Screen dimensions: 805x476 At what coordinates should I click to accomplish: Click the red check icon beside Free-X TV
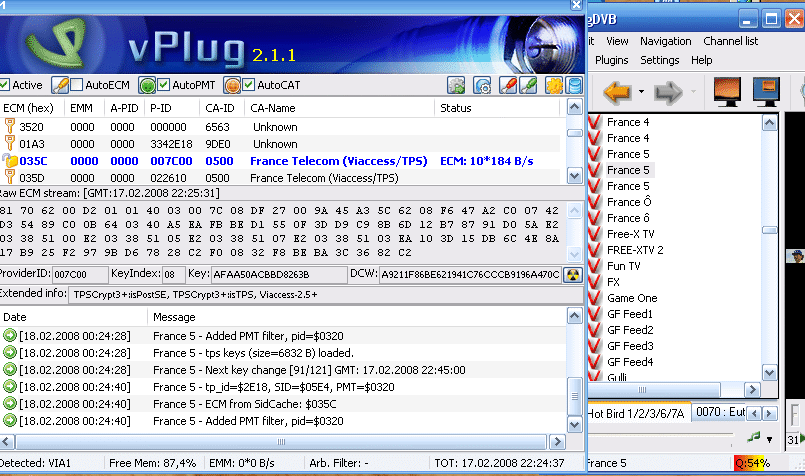(595, 234)
